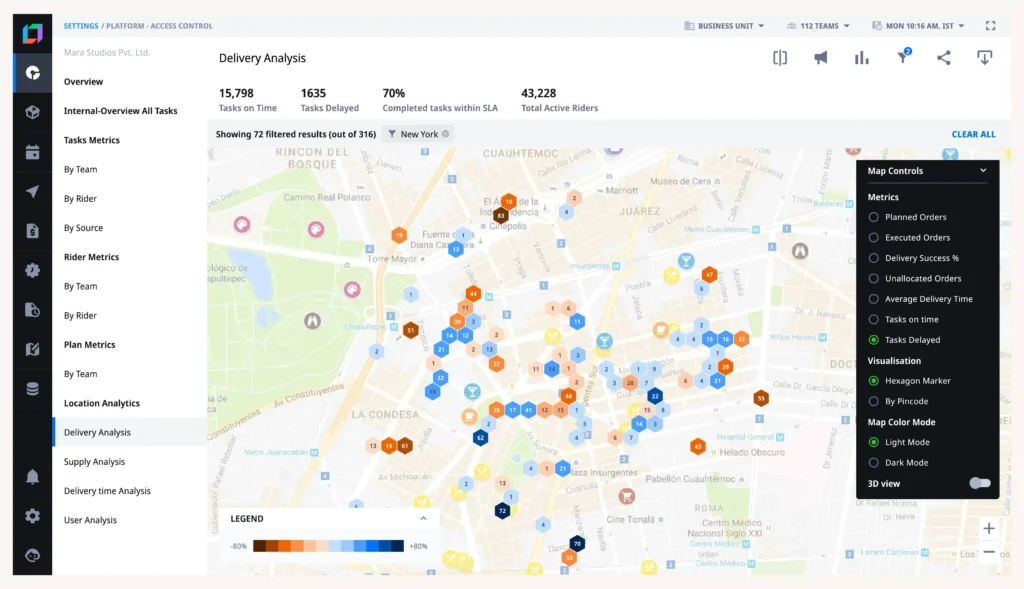Enable the 3D view switch
The height and width of the screenshot is (589, 1024).
[980, 484]
